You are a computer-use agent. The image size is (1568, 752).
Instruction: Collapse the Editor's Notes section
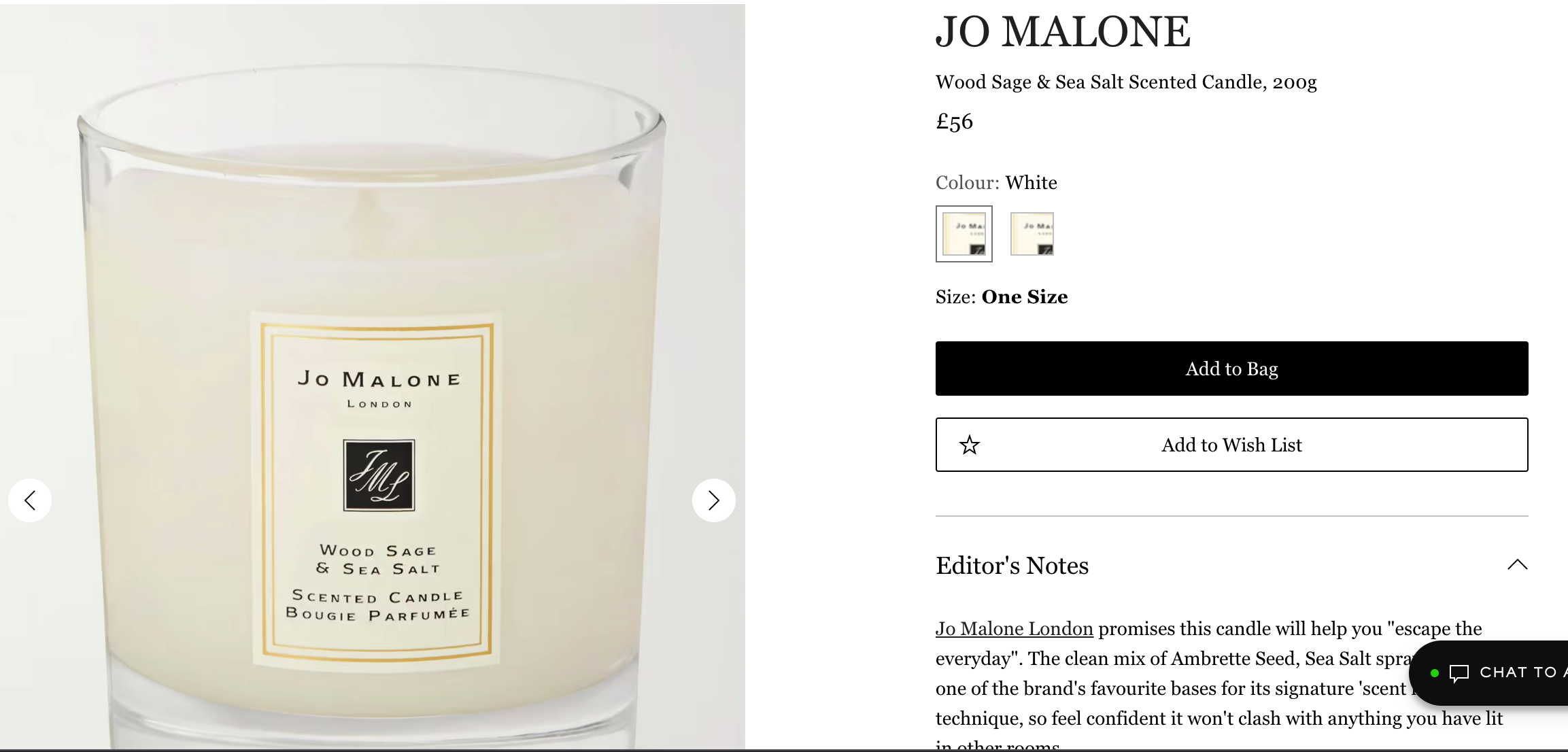[x=1518, y=565]
